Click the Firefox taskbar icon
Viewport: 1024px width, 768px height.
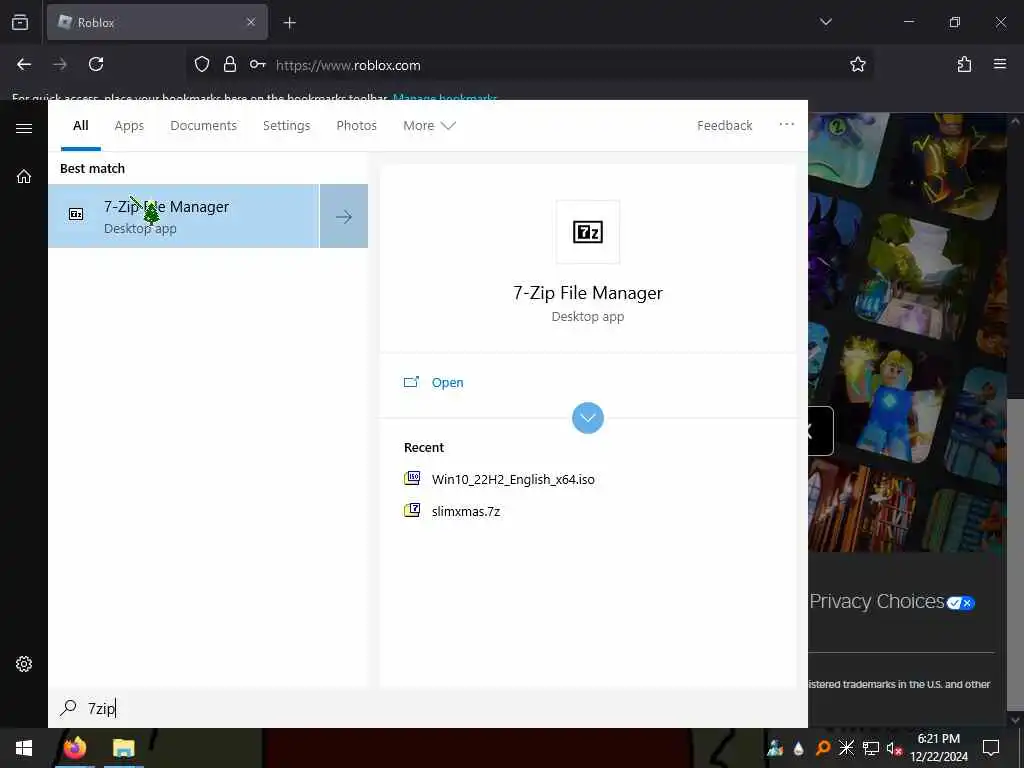[x=75, y=748]
